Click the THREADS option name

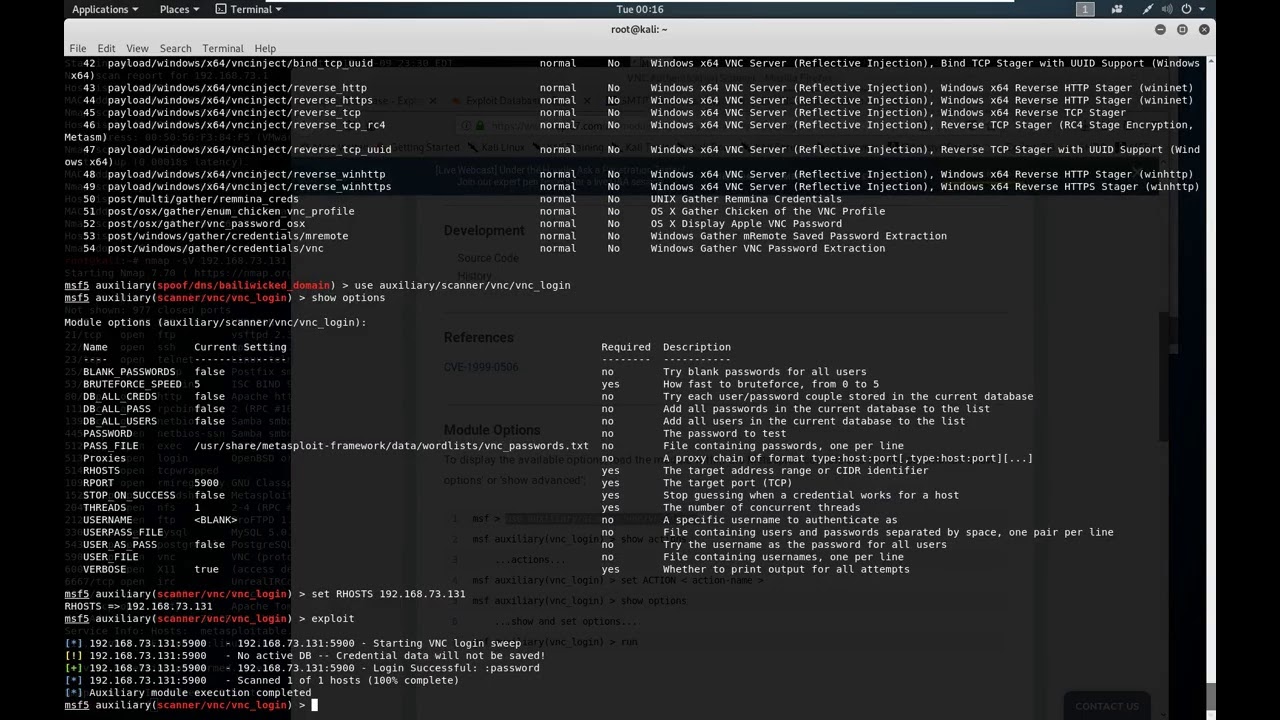tap(105, 508)
